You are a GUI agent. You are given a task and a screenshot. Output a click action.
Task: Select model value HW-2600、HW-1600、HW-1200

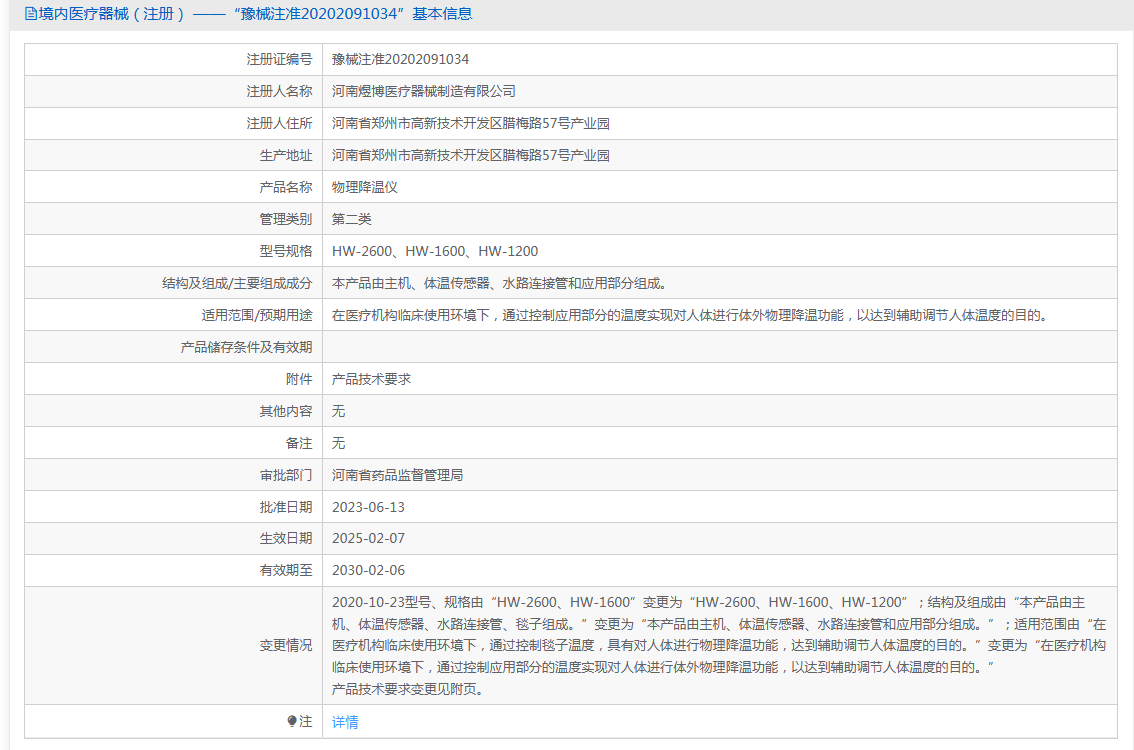coord(435,251)
